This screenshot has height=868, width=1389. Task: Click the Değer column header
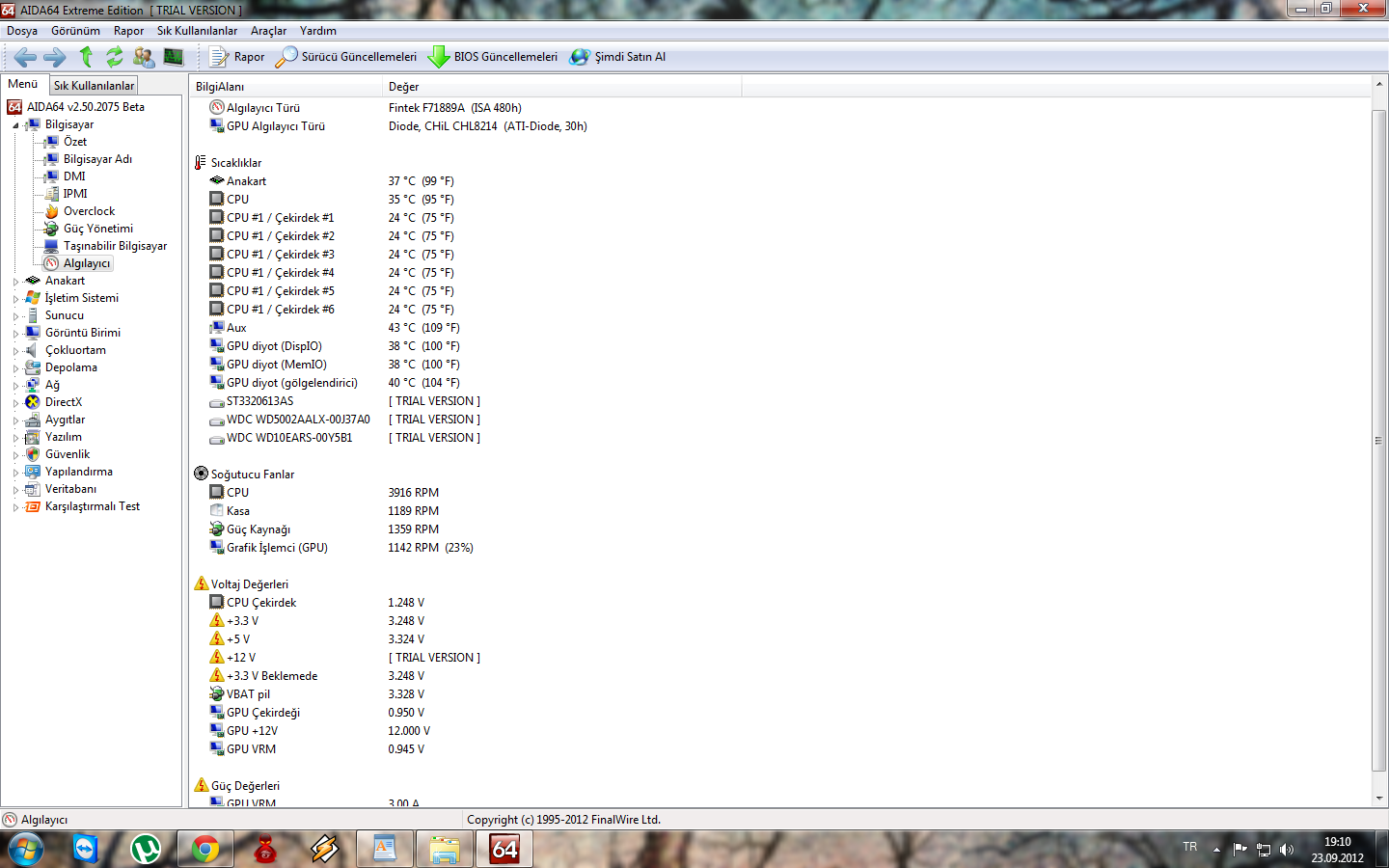562,87
